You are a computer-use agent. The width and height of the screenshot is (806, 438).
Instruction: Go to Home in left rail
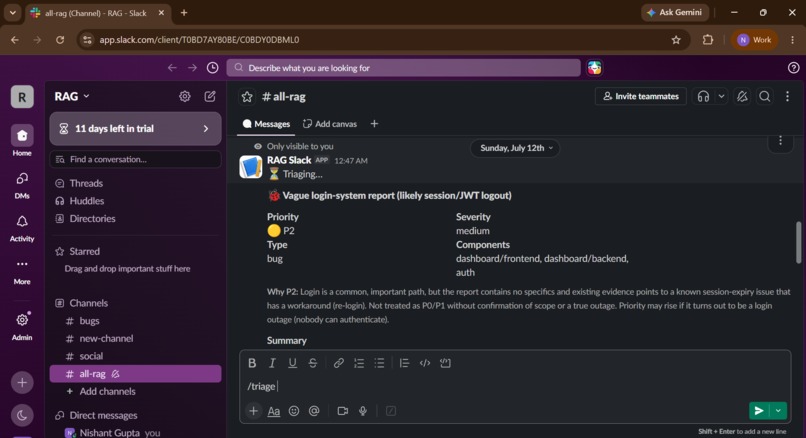(22, 140)
